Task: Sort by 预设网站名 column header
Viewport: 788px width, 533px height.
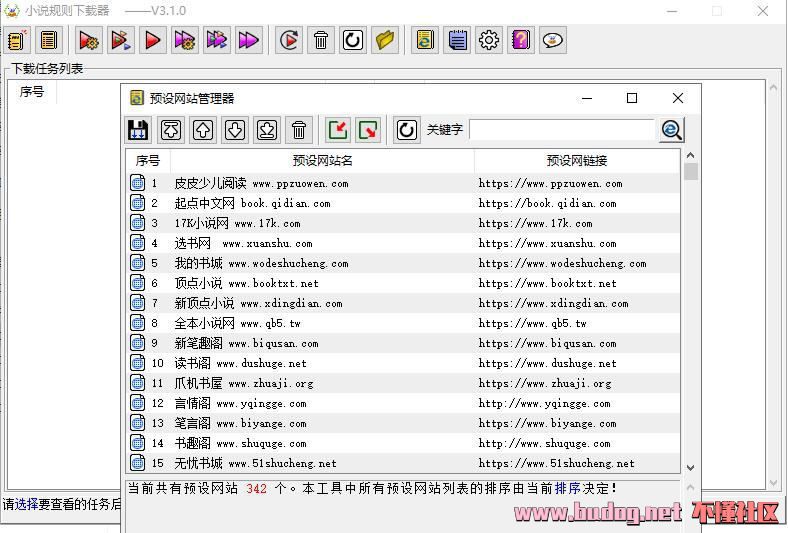Action: [x=322, y=161]
